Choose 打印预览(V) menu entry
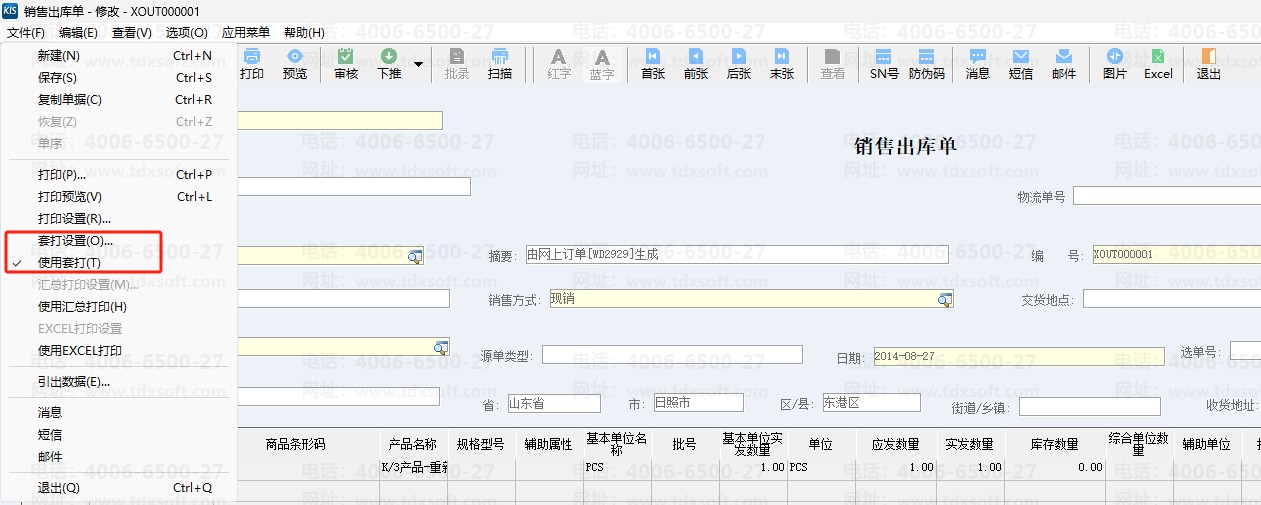 point(119,197)
